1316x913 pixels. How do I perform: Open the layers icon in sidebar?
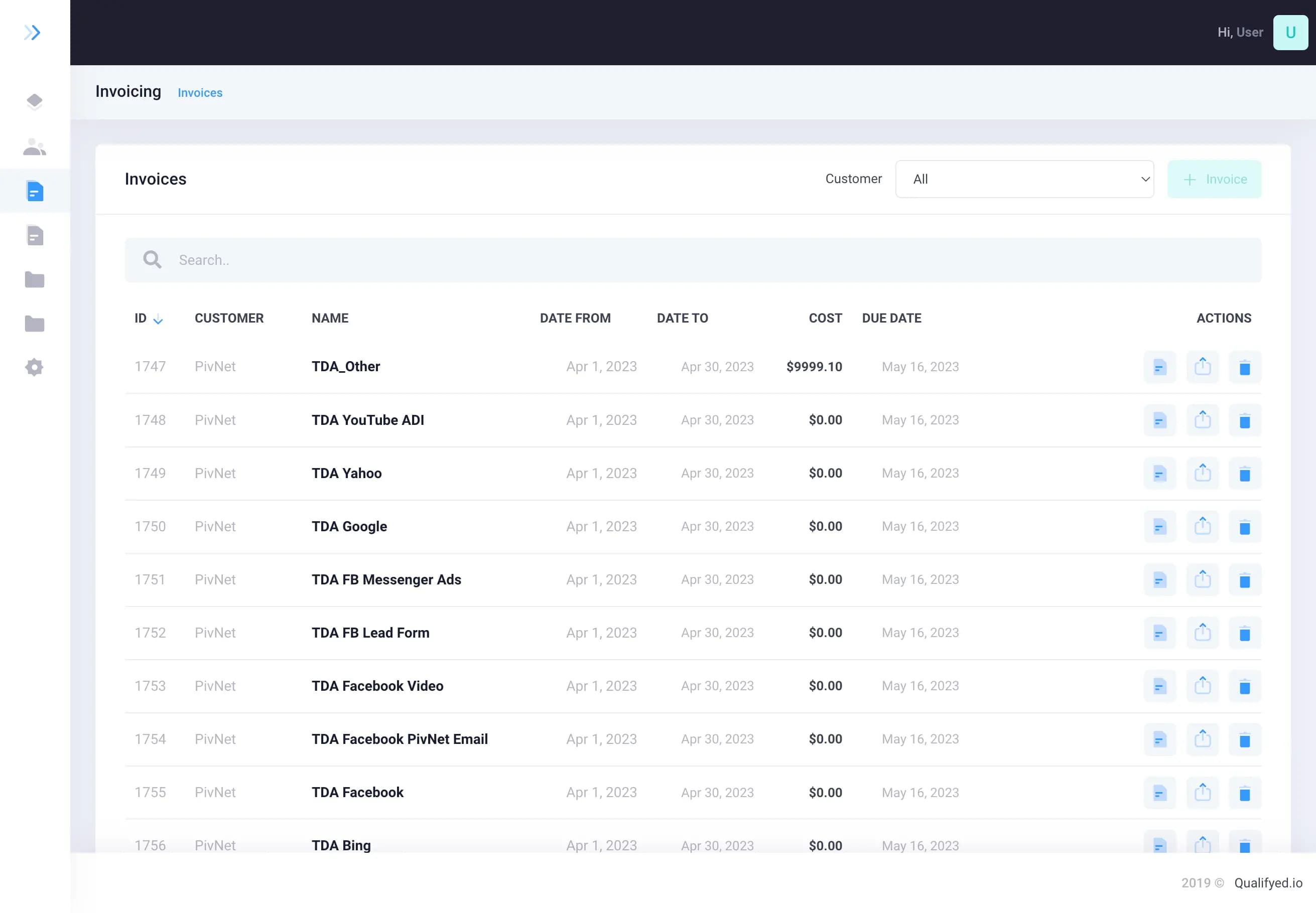(34, 102)
